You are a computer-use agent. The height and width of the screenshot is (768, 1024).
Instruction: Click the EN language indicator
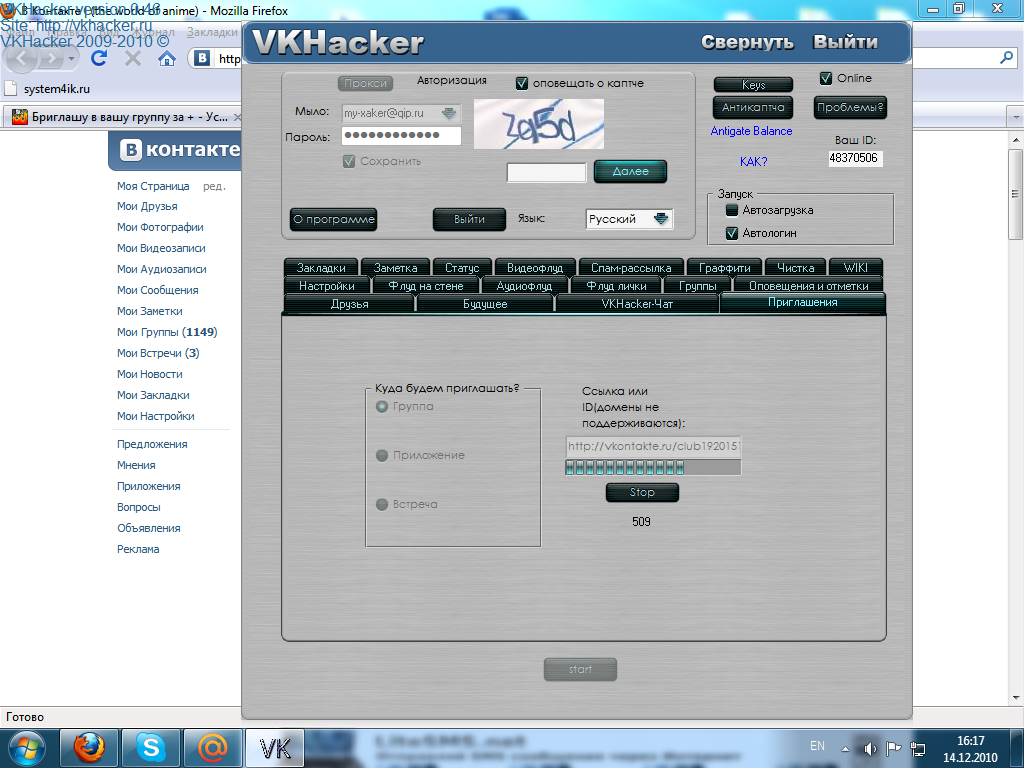pos(817,746)
